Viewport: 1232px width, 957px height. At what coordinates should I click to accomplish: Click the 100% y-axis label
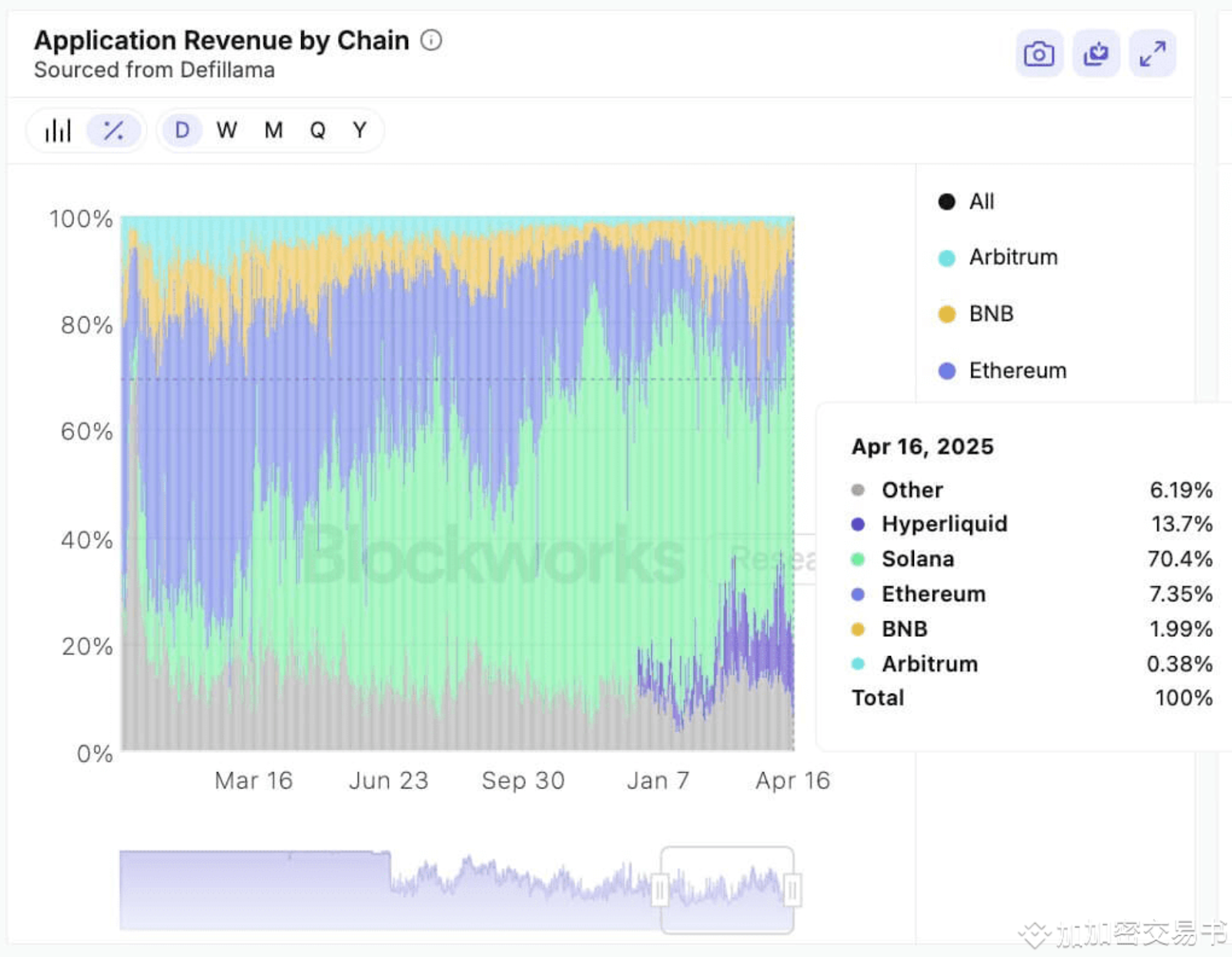81,219
